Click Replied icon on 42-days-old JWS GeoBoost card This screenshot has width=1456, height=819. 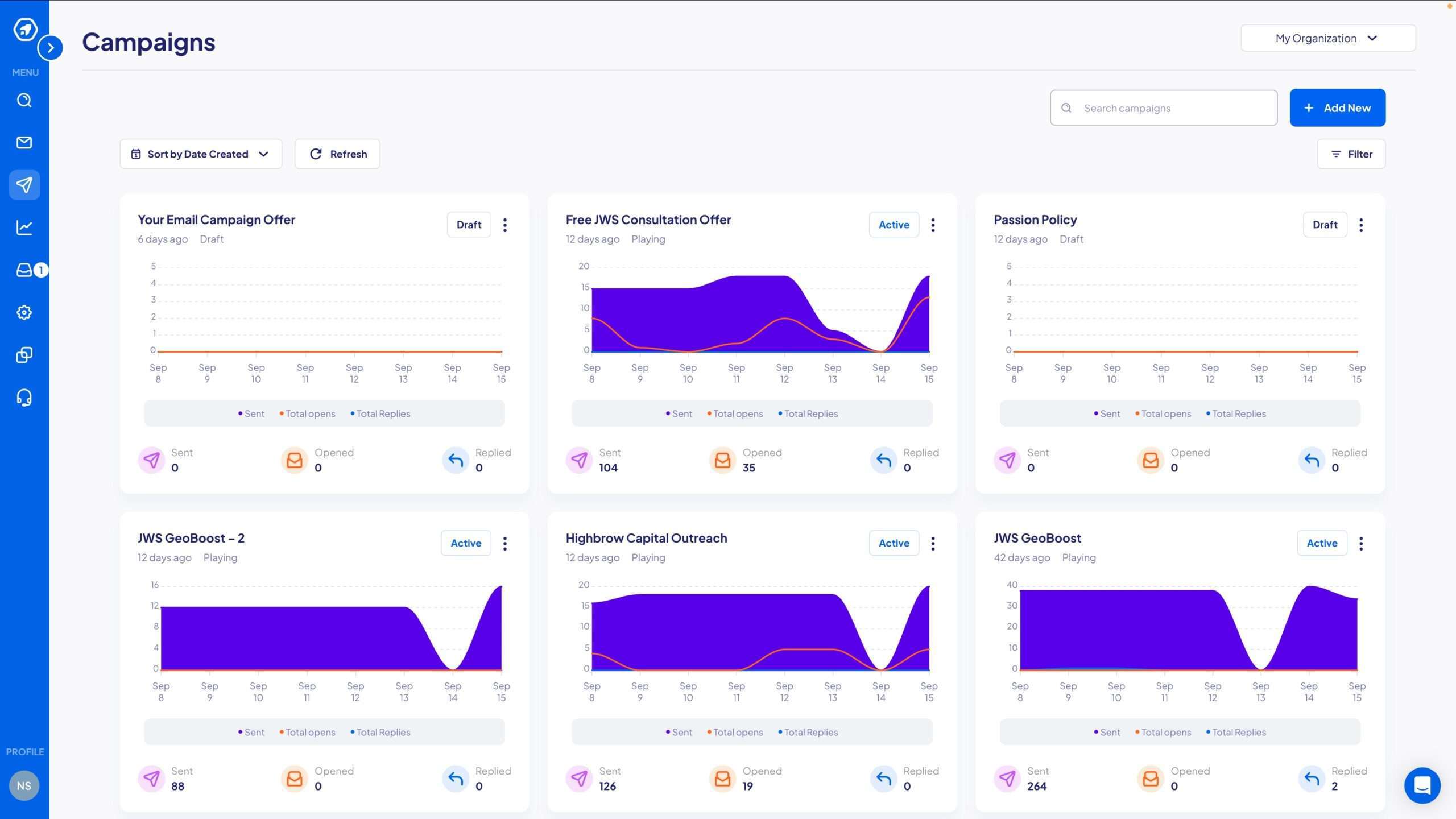(x=1312, y=778)
